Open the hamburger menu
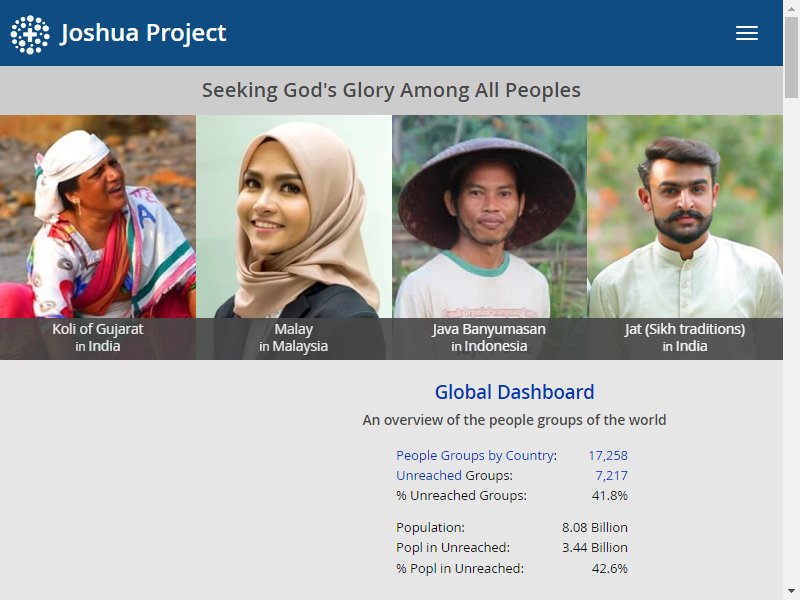Image resolution: width=800 pixels, height=600 pixels. point(746,33)
